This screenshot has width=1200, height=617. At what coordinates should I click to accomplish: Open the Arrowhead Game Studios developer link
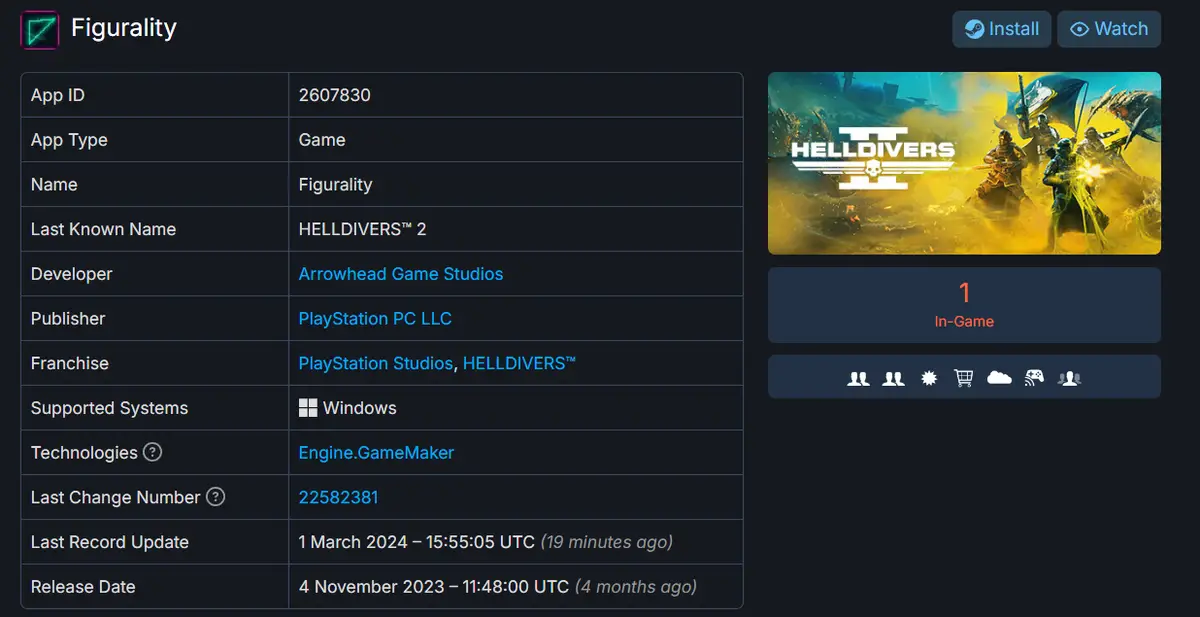[401, 274]
